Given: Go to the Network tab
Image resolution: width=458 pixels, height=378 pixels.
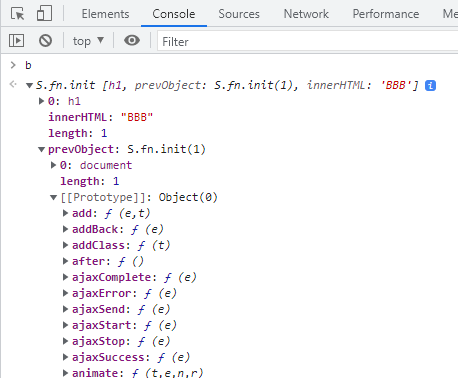Looking at the screenshot, I should click(306, 14).
